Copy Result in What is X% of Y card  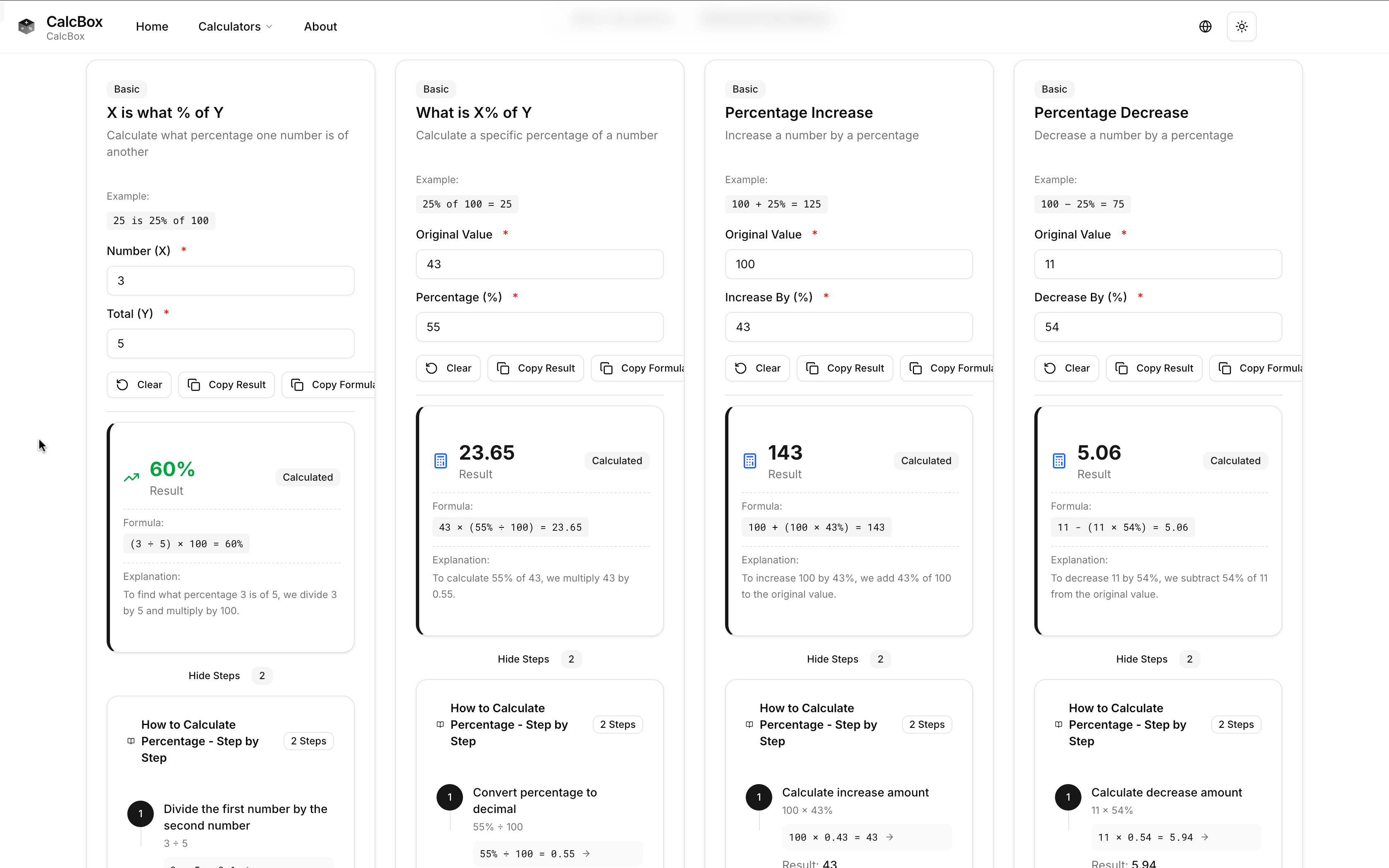535,368
